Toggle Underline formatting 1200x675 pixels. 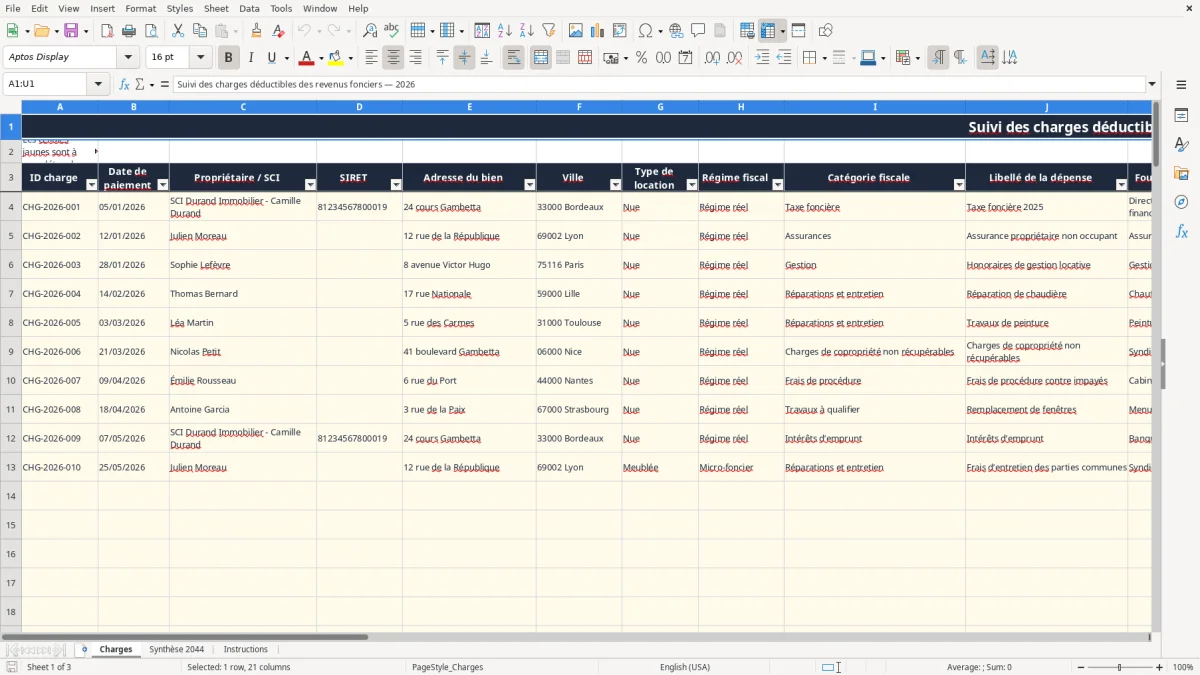pyautogui.click(x=271, y=58)
